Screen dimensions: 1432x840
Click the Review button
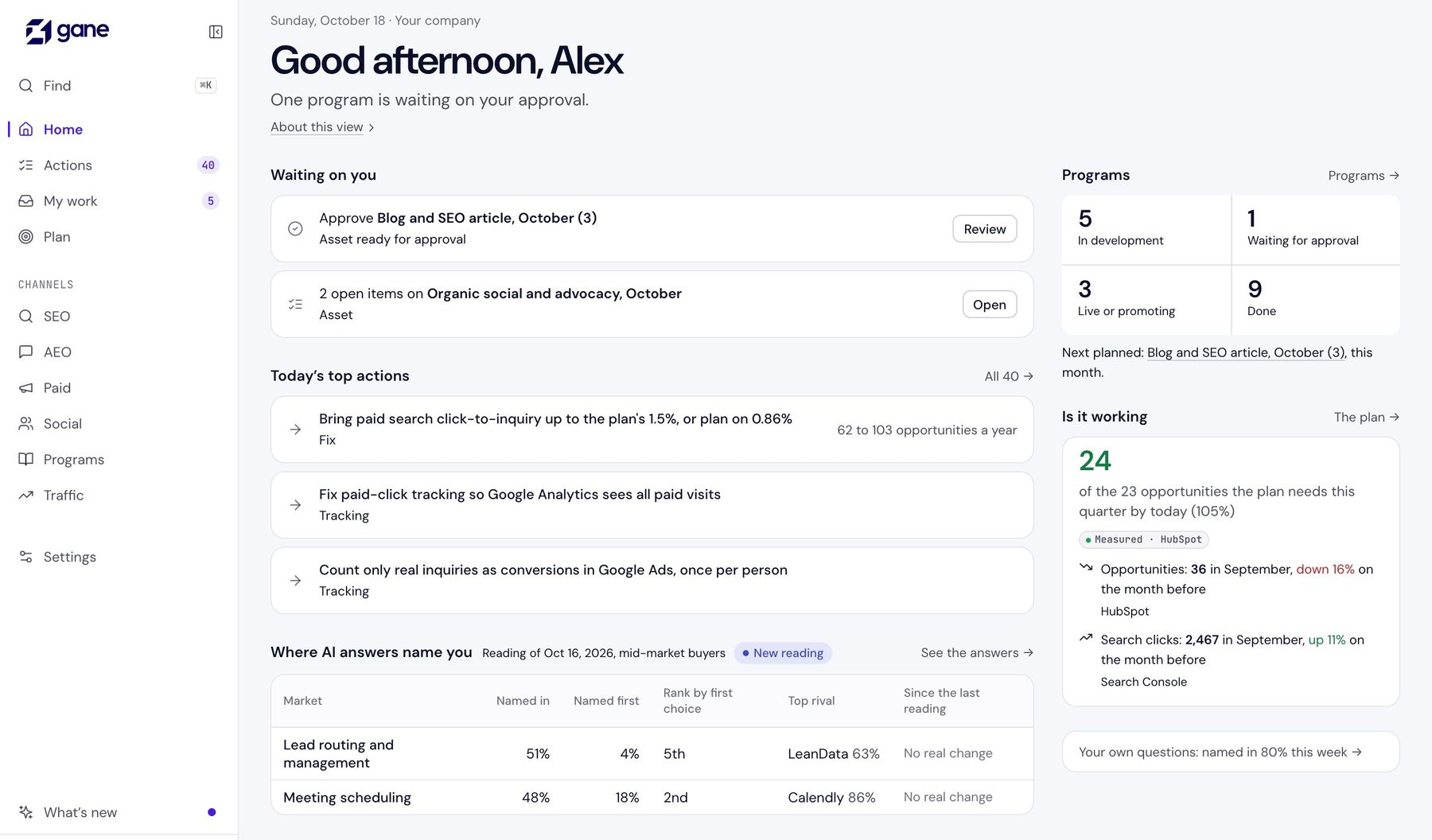click(985, 229)
